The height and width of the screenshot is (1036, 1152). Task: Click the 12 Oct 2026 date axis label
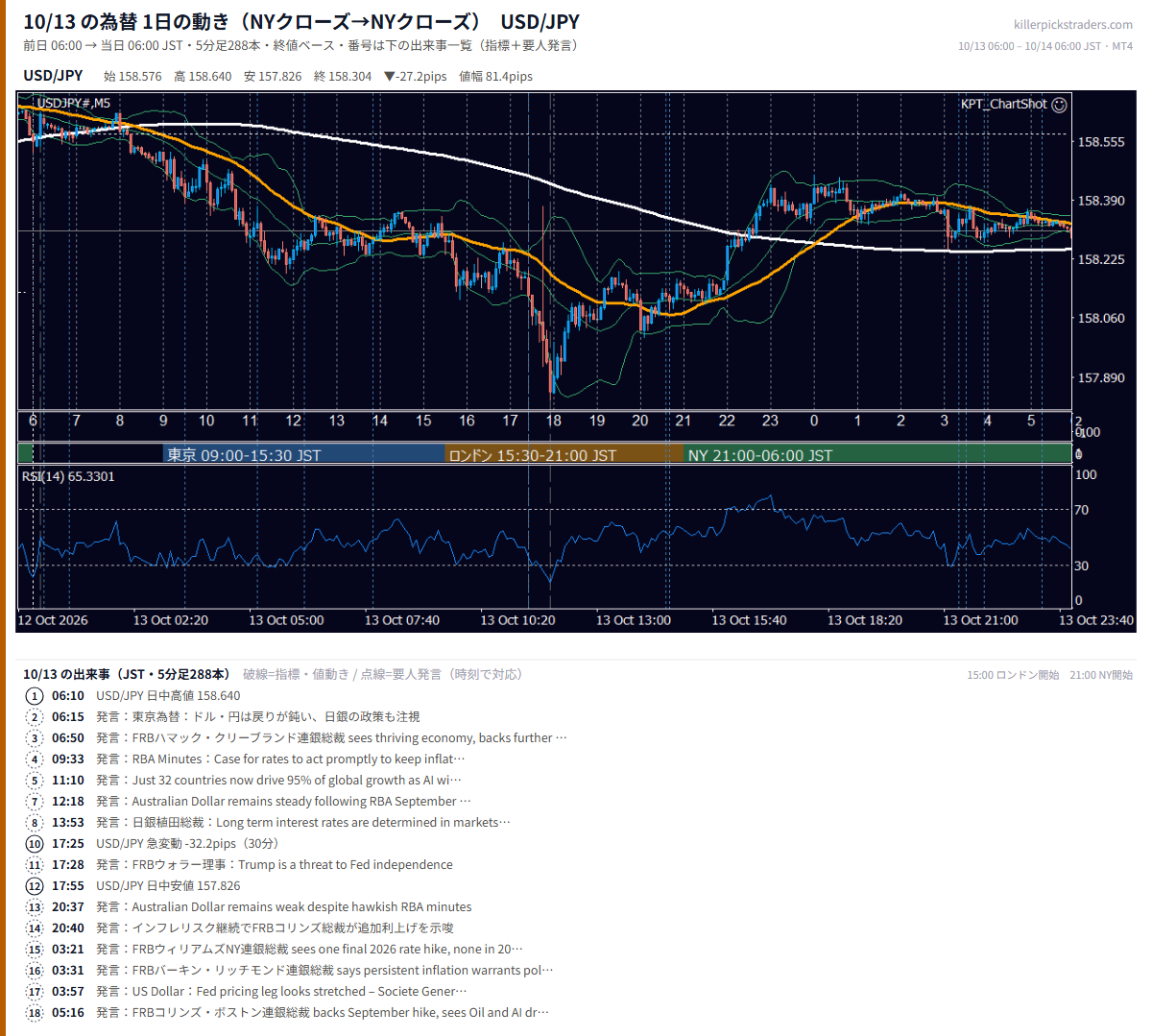point(53,620)
